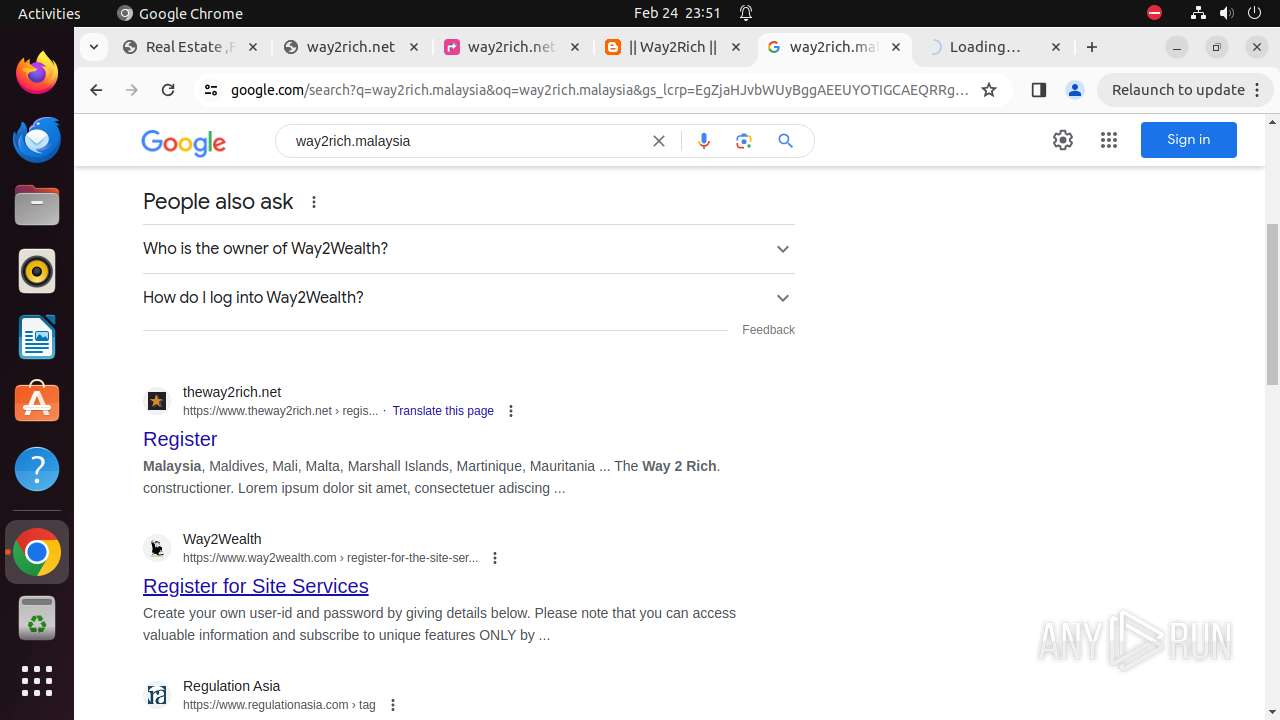
Task: Open People also ask more options
Action: [314, 202]
